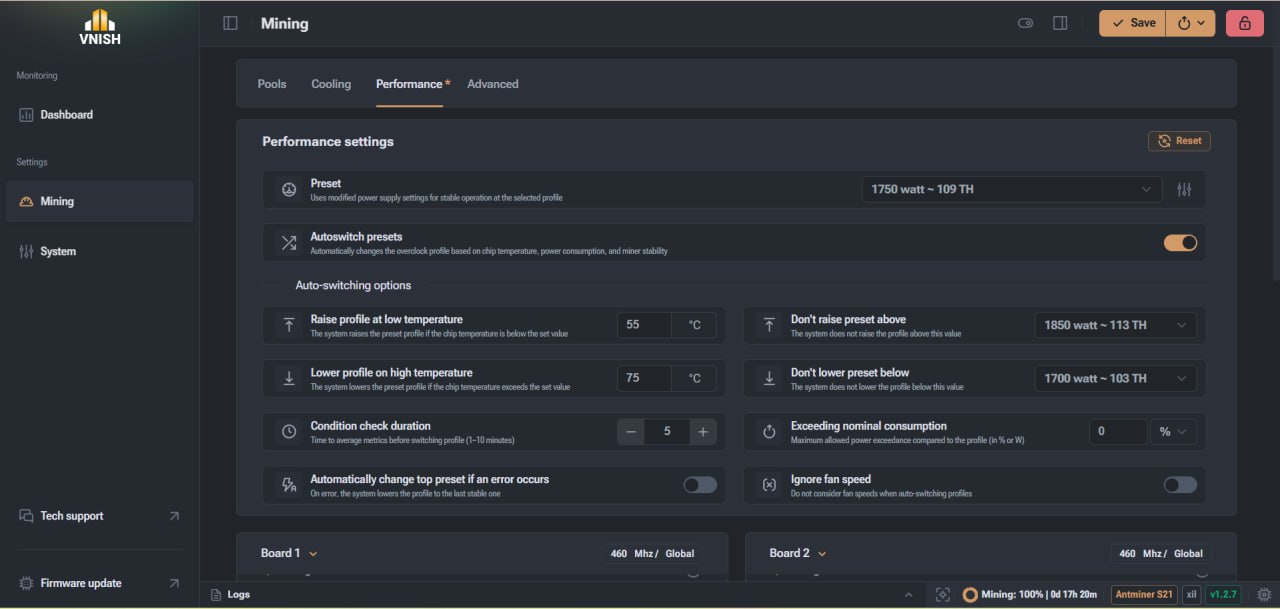Click the Raise profile temperature input field

644,325
